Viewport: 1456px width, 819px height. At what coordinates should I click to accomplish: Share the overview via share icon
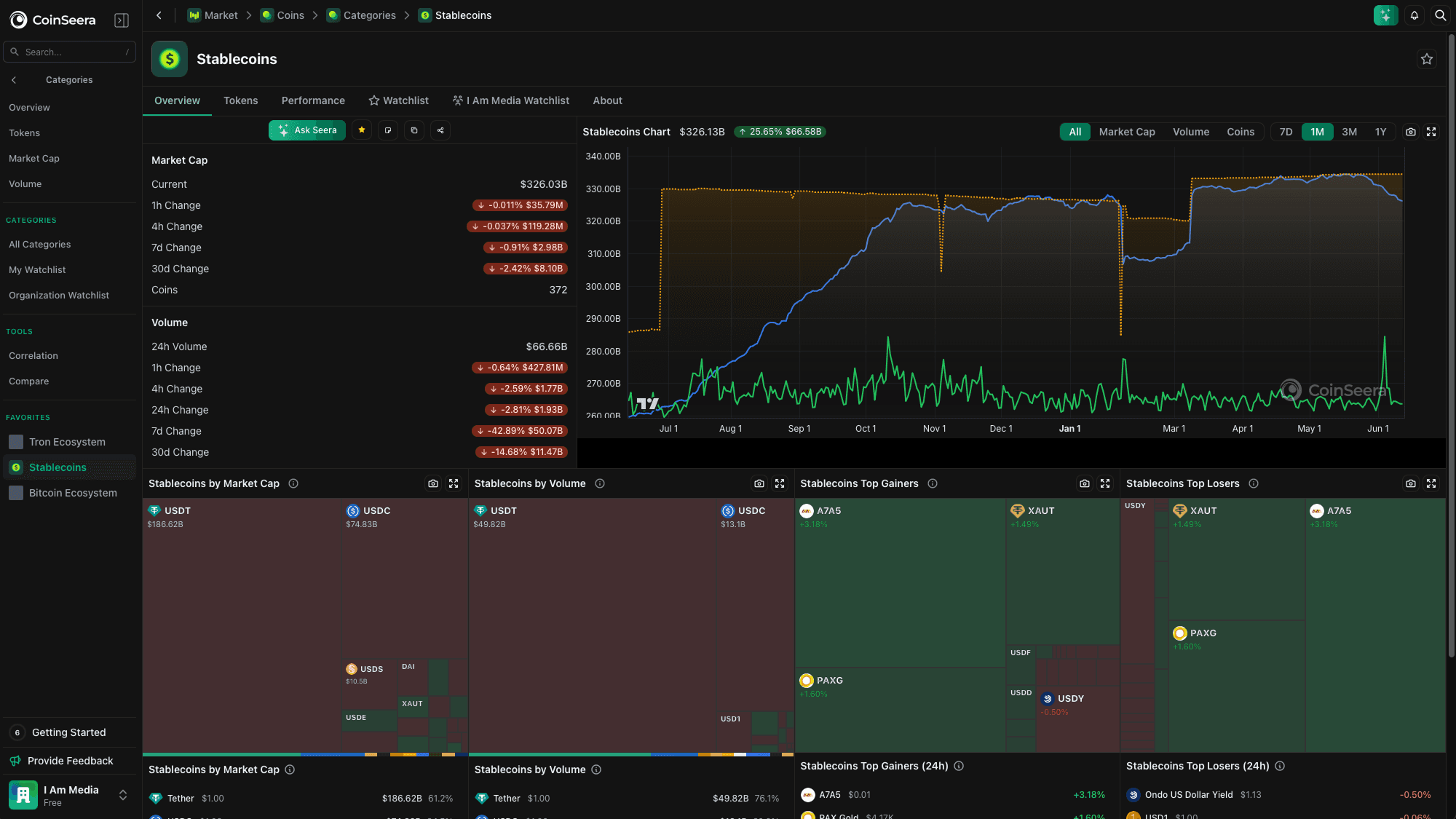tap(440, 130)
